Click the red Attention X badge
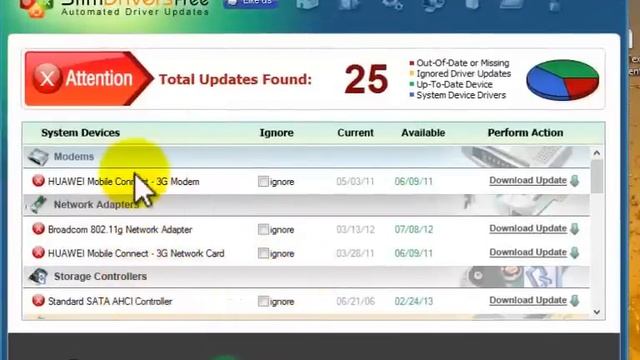 (x=47, y=78)
